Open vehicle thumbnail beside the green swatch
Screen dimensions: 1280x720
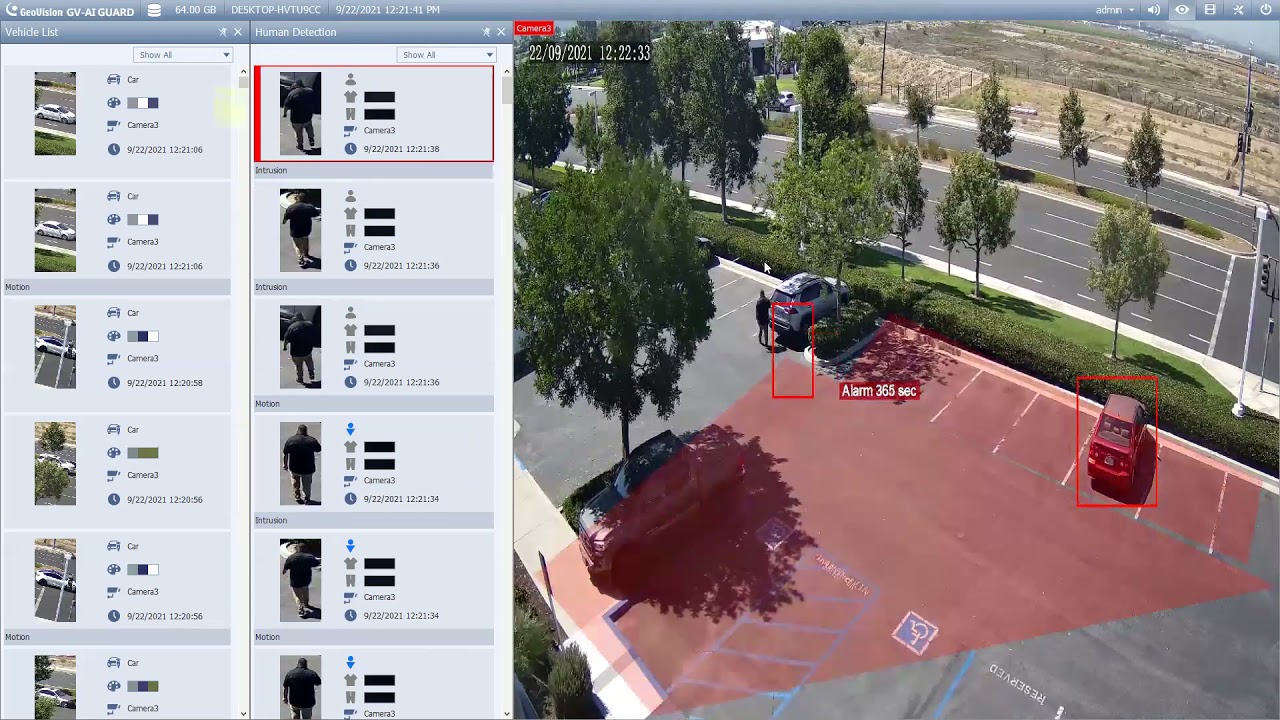tap(55, 463)
